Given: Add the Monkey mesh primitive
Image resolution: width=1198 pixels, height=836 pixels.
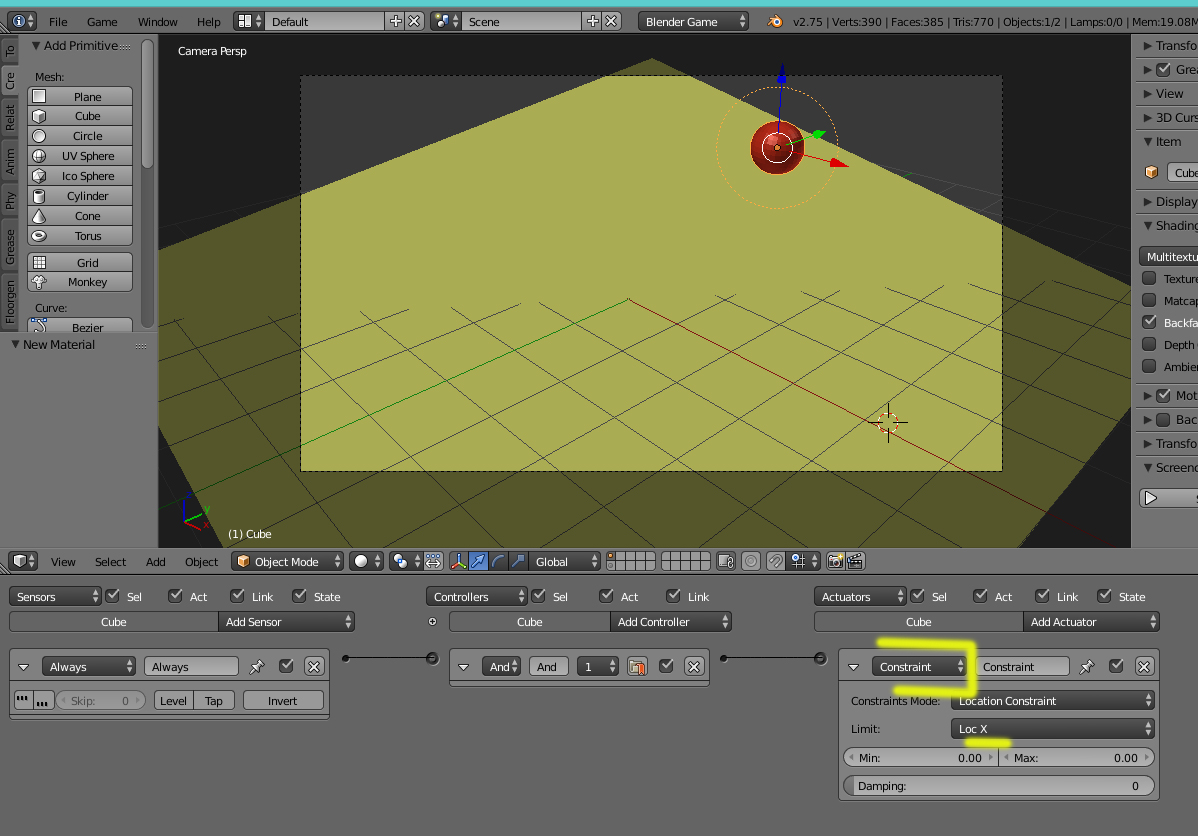Looking at the screenshot, I should (80, 282).
